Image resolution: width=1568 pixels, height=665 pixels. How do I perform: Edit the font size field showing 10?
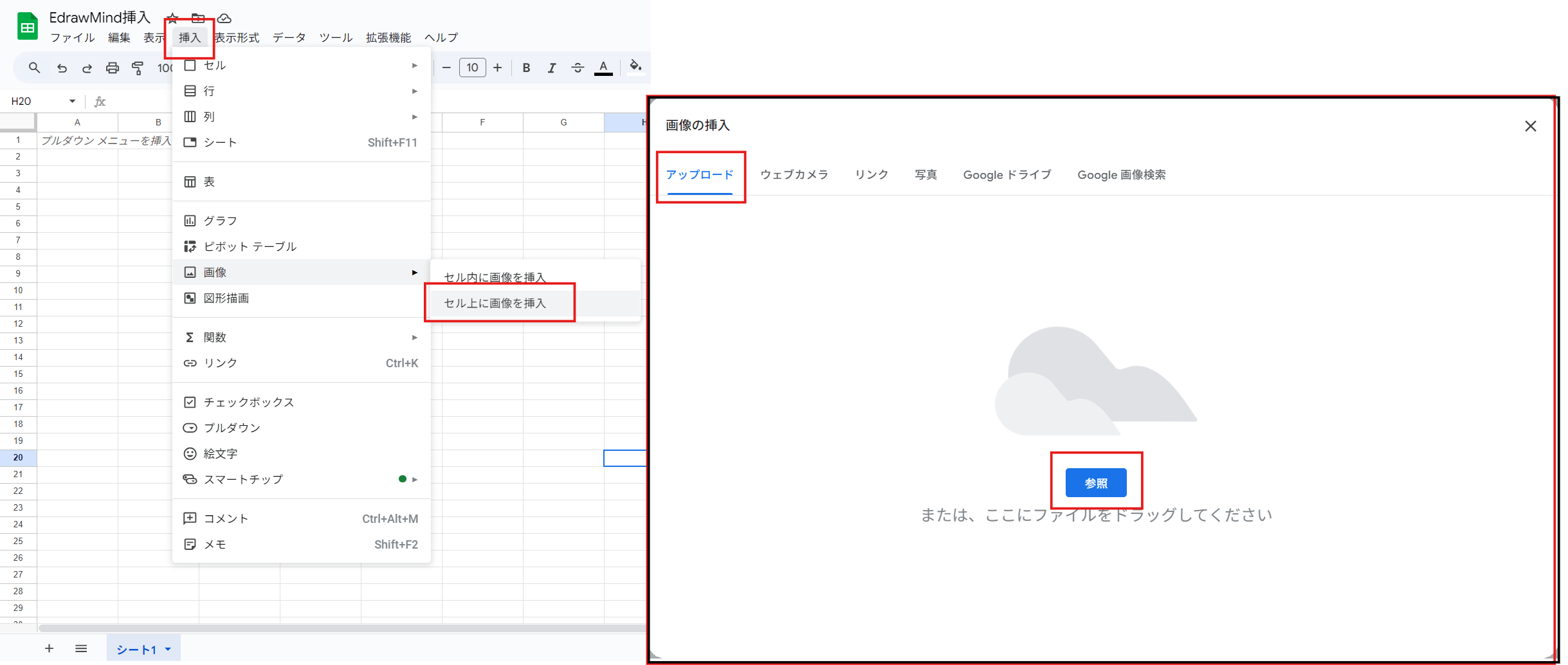point(472,68)
